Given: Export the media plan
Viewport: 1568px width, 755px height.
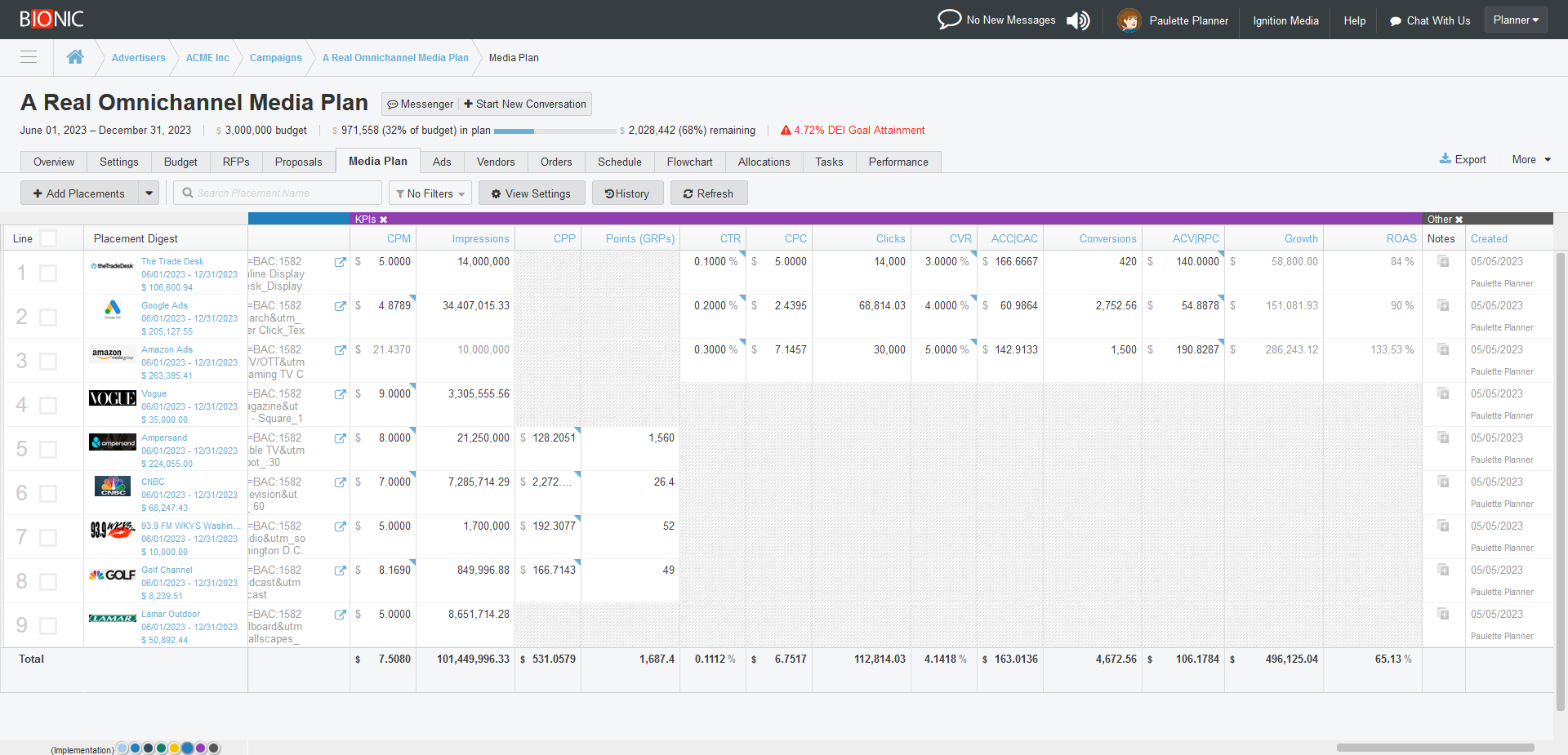Looking at the screenshot, I should (x=1463, y=159).
